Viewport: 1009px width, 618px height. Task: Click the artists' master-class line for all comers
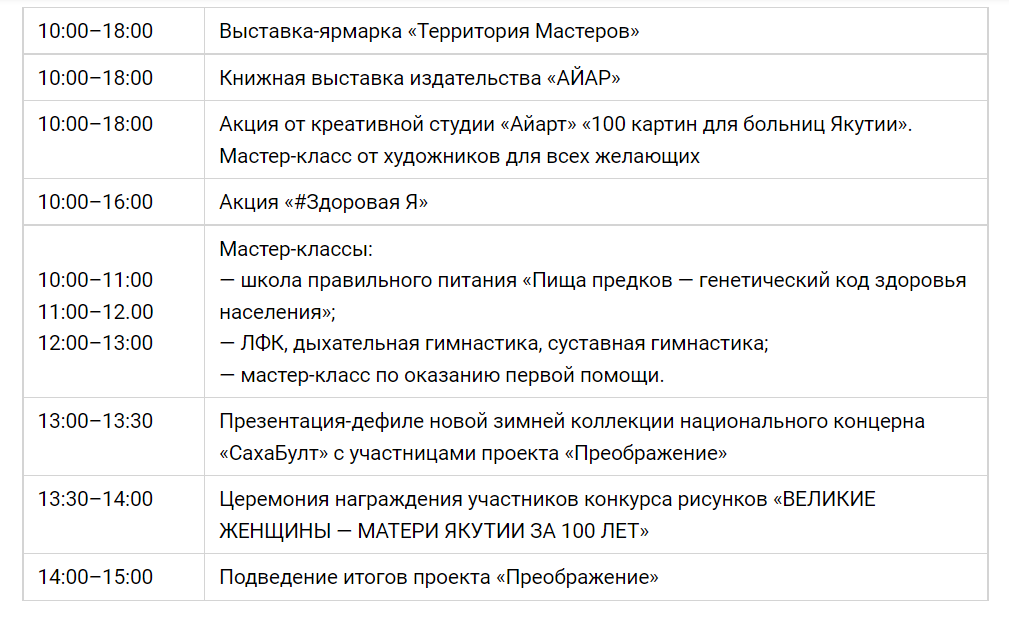(x=459, y=156)
